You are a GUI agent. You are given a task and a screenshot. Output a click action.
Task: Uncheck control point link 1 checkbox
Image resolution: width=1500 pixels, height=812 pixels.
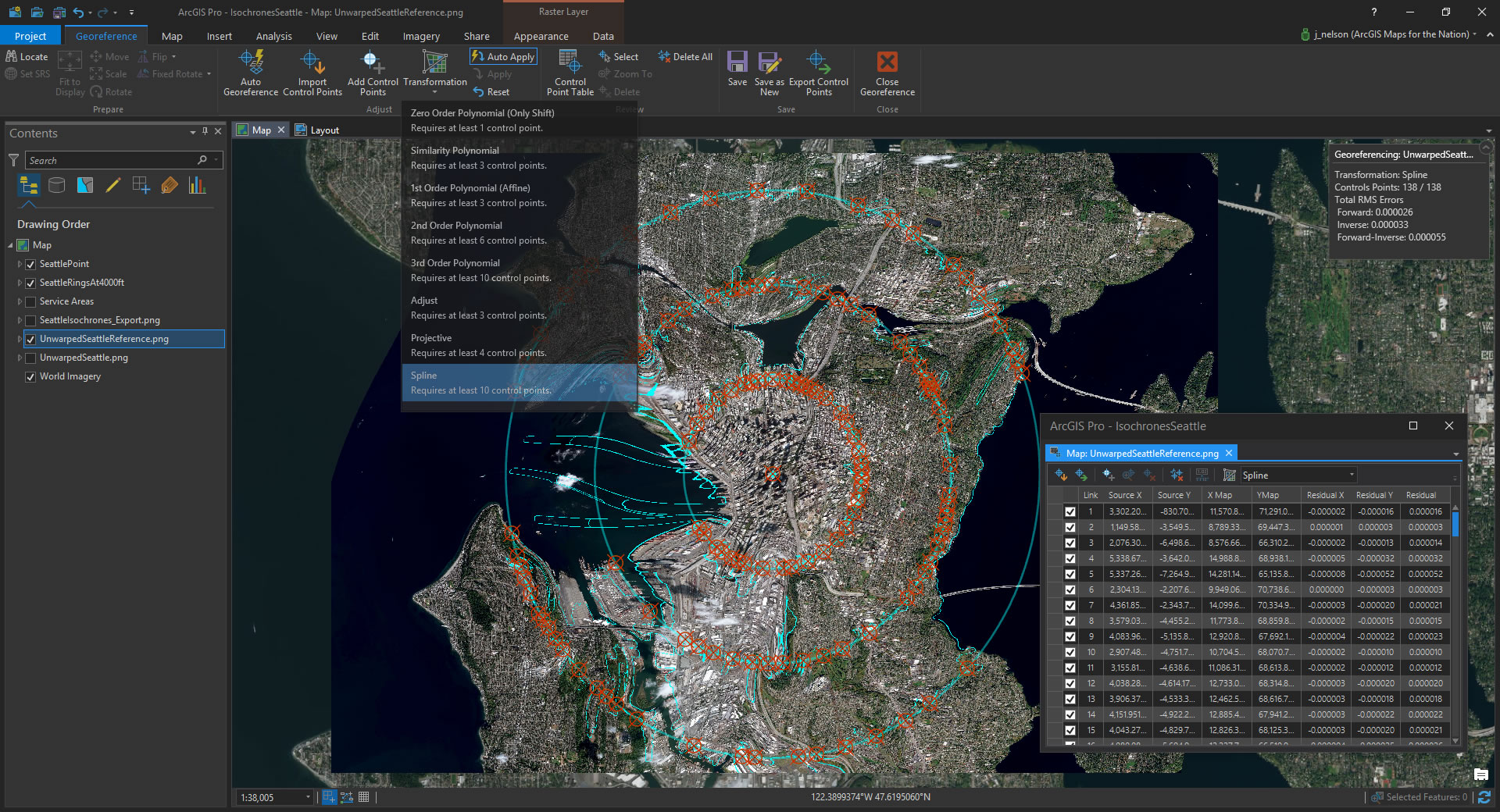[1070, 511]
